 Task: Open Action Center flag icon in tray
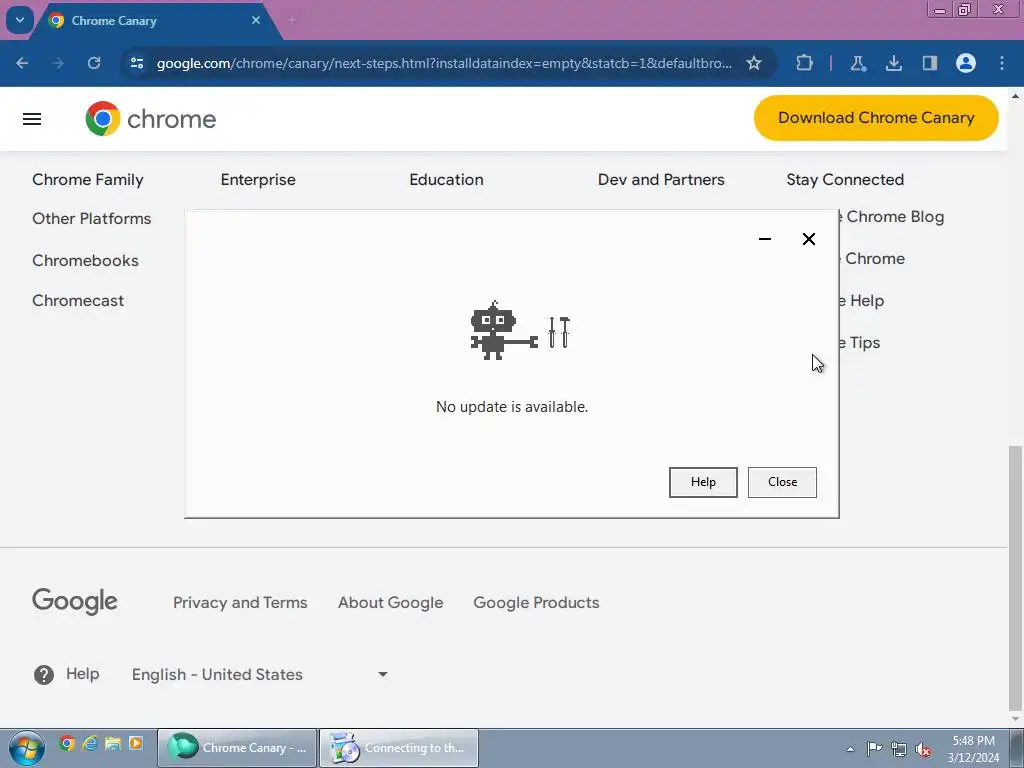(874, 748)
